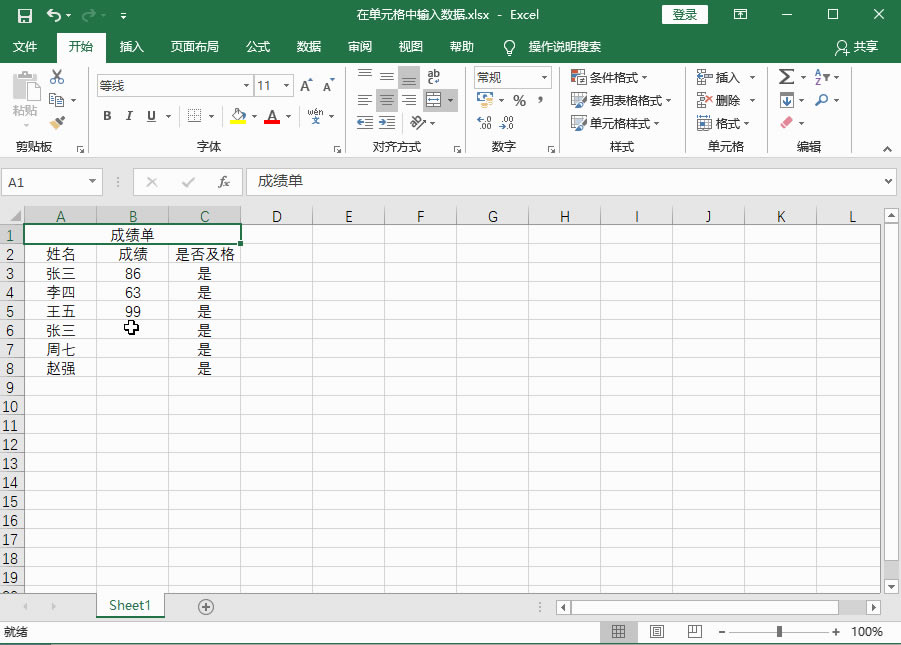Toggle bold formatting with the B icon
Image resolution: width=901 pixels, height=645 pixels.
[107, 117]
